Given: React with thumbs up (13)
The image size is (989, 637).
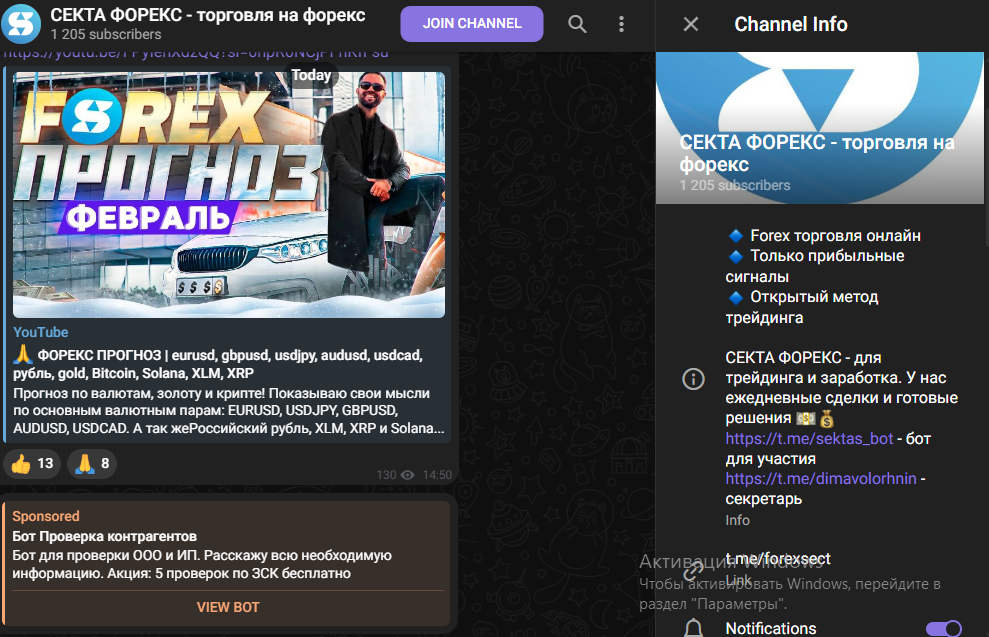Looking at the screenshot, I should [x=32, y=464].
